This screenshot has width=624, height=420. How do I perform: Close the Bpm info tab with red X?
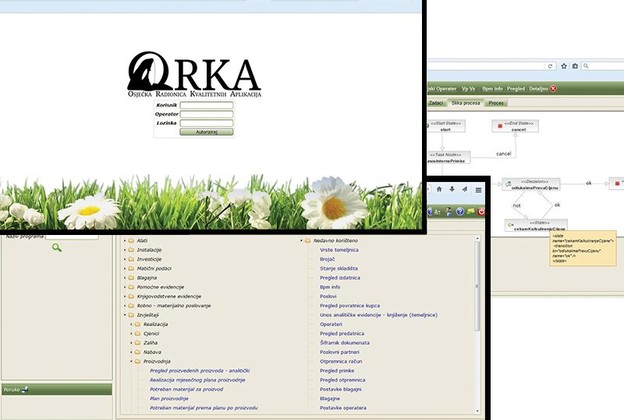553,89
